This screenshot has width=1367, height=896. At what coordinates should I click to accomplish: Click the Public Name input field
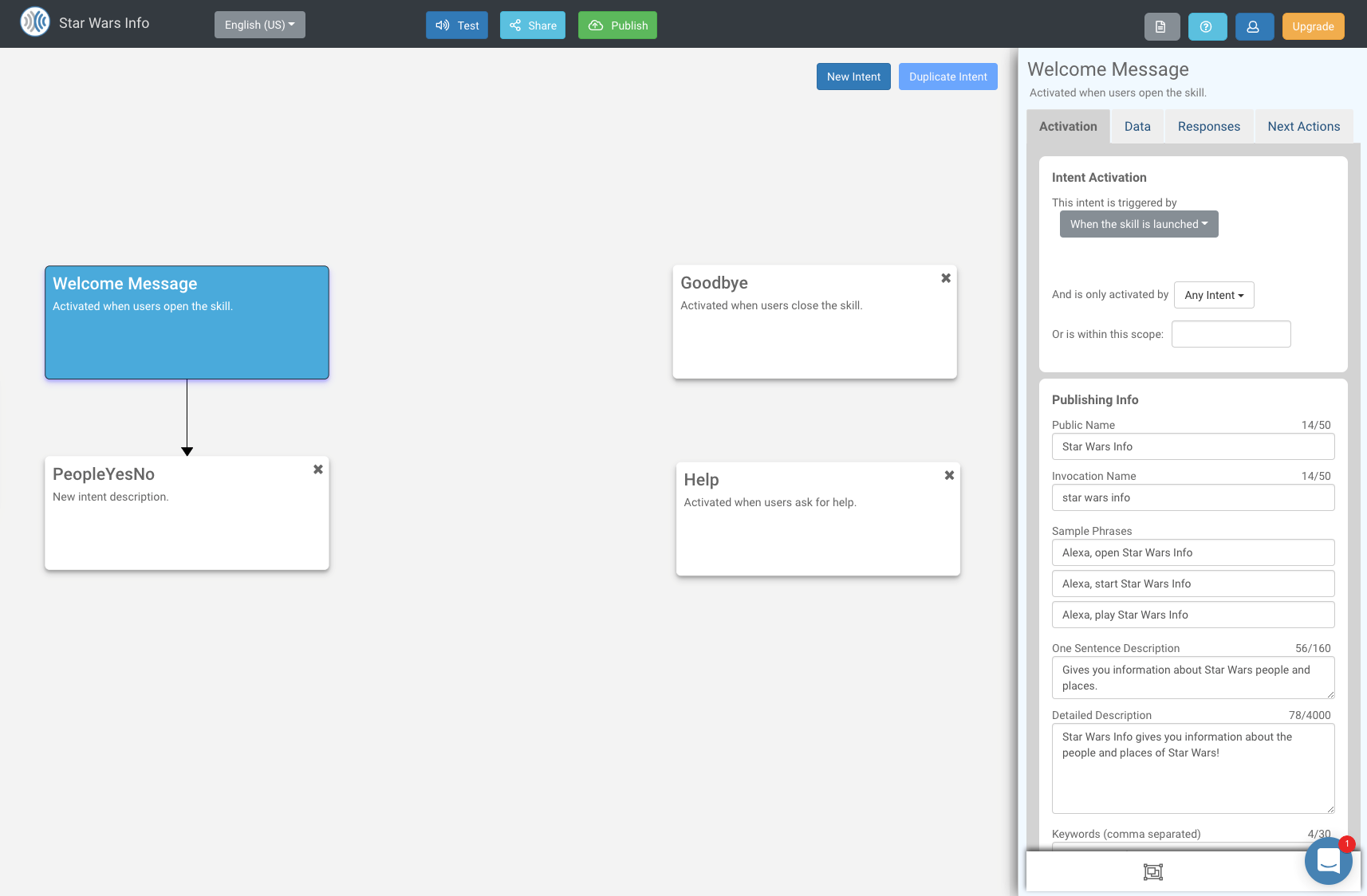[1193, 446]
